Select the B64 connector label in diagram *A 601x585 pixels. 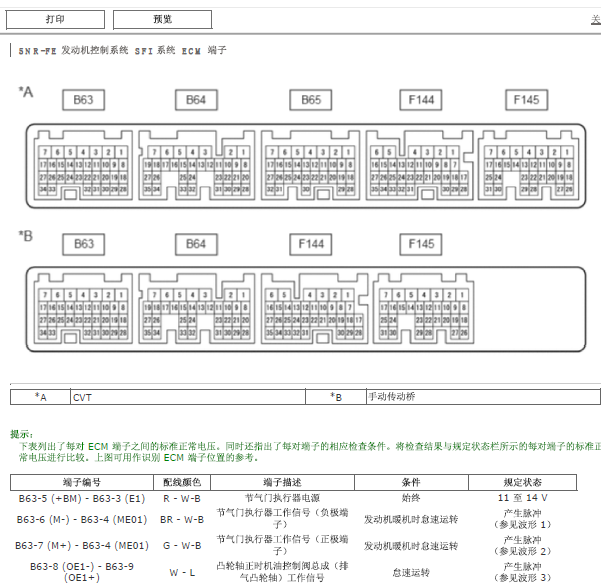tap(196, 100)
